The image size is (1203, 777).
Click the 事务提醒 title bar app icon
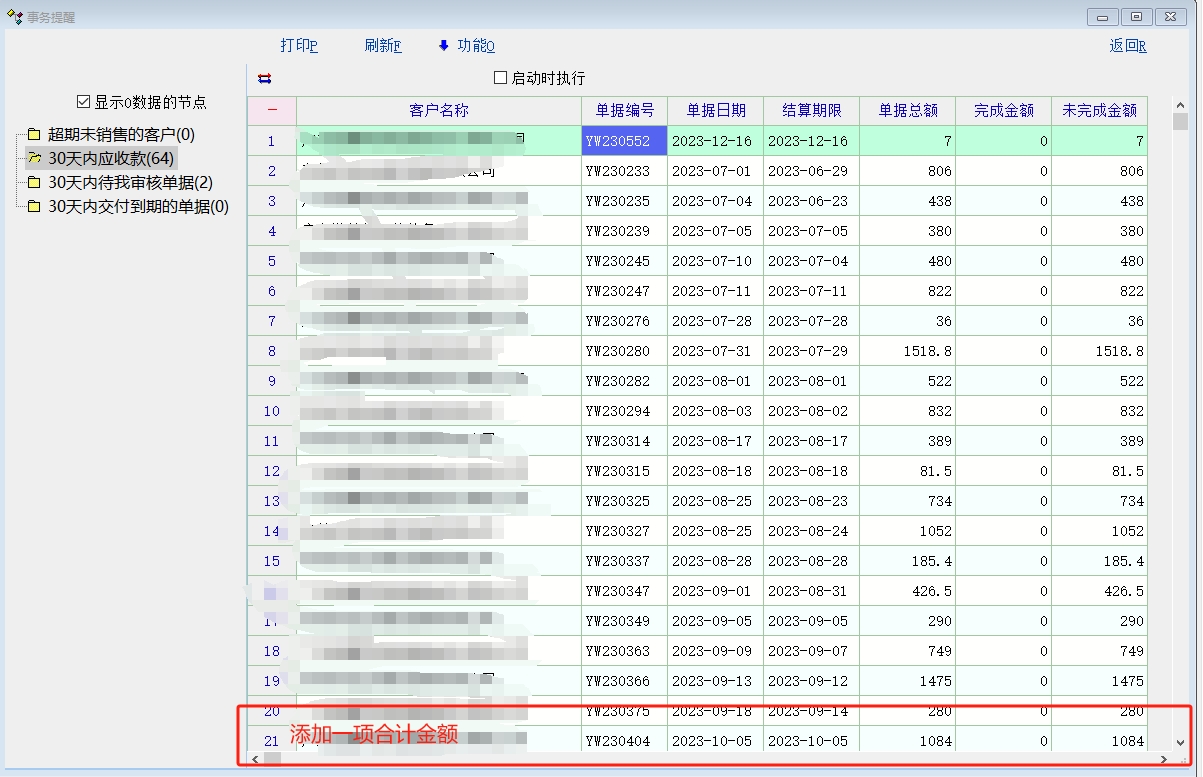pyautogui.click(x=14, y=17)
